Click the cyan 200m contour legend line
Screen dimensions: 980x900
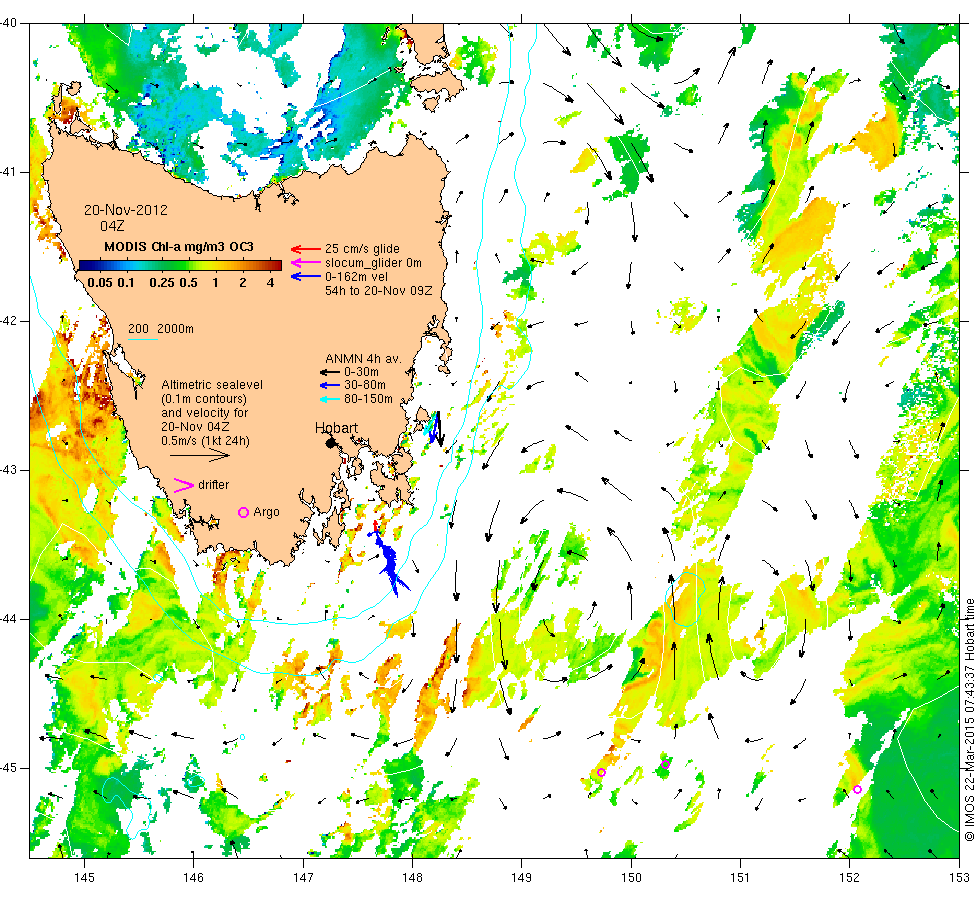click(142, 340)
